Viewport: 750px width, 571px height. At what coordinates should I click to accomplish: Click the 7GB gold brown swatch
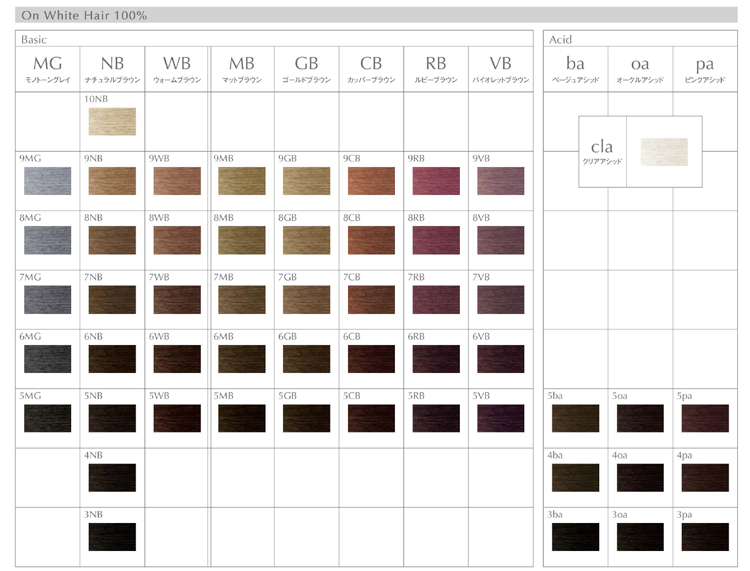point(306,299)
